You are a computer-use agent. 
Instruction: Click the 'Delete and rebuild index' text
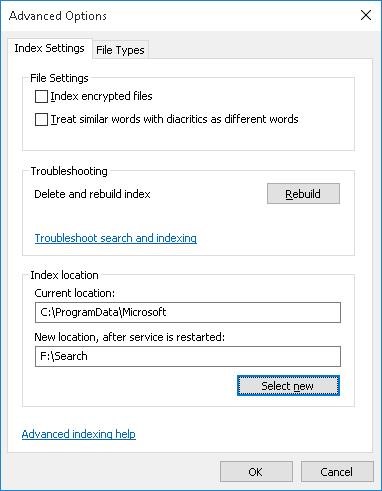point(92,194)
